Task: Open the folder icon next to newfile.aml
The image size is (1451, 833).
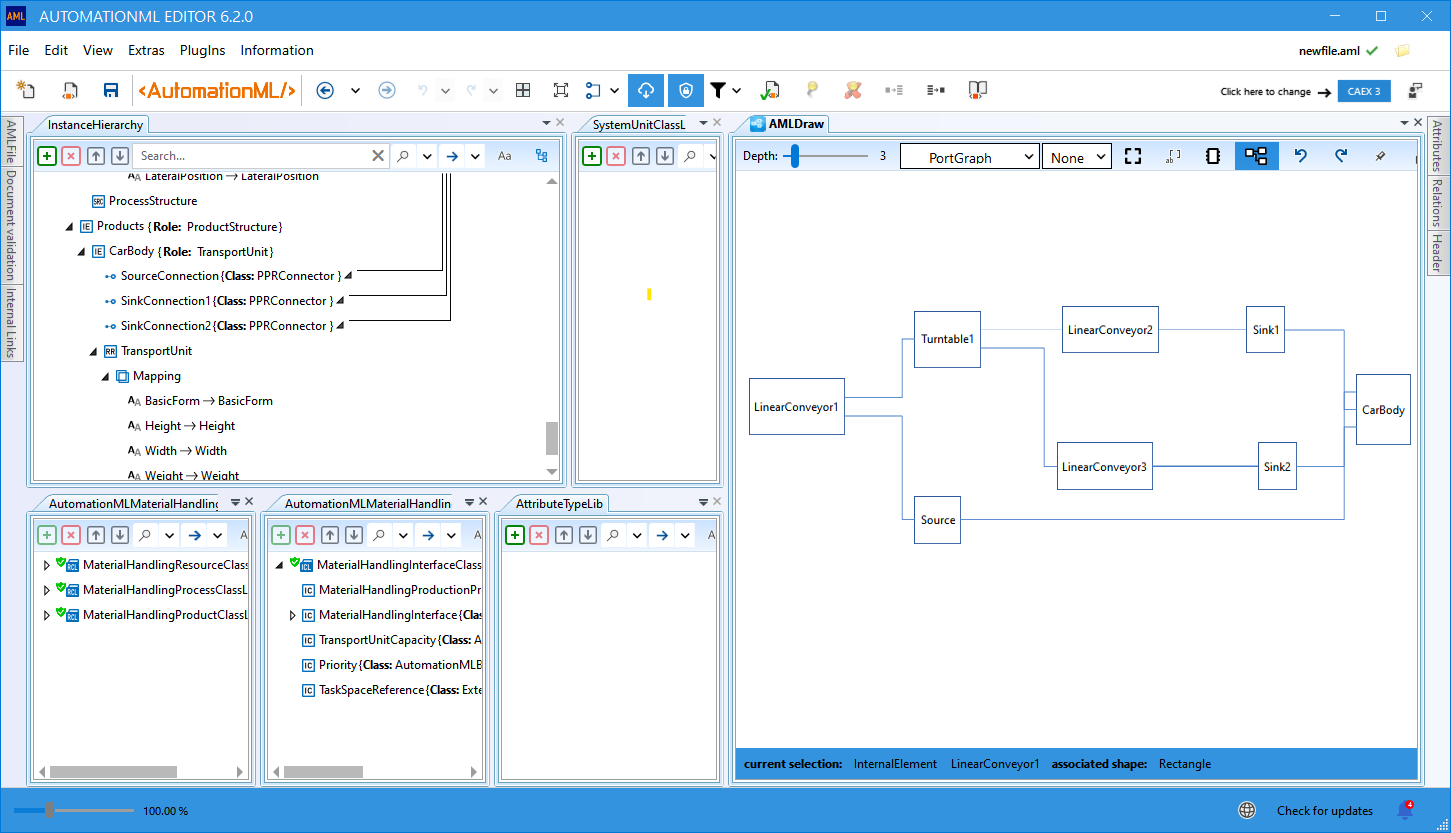Action: click(x=1403, y=50)
